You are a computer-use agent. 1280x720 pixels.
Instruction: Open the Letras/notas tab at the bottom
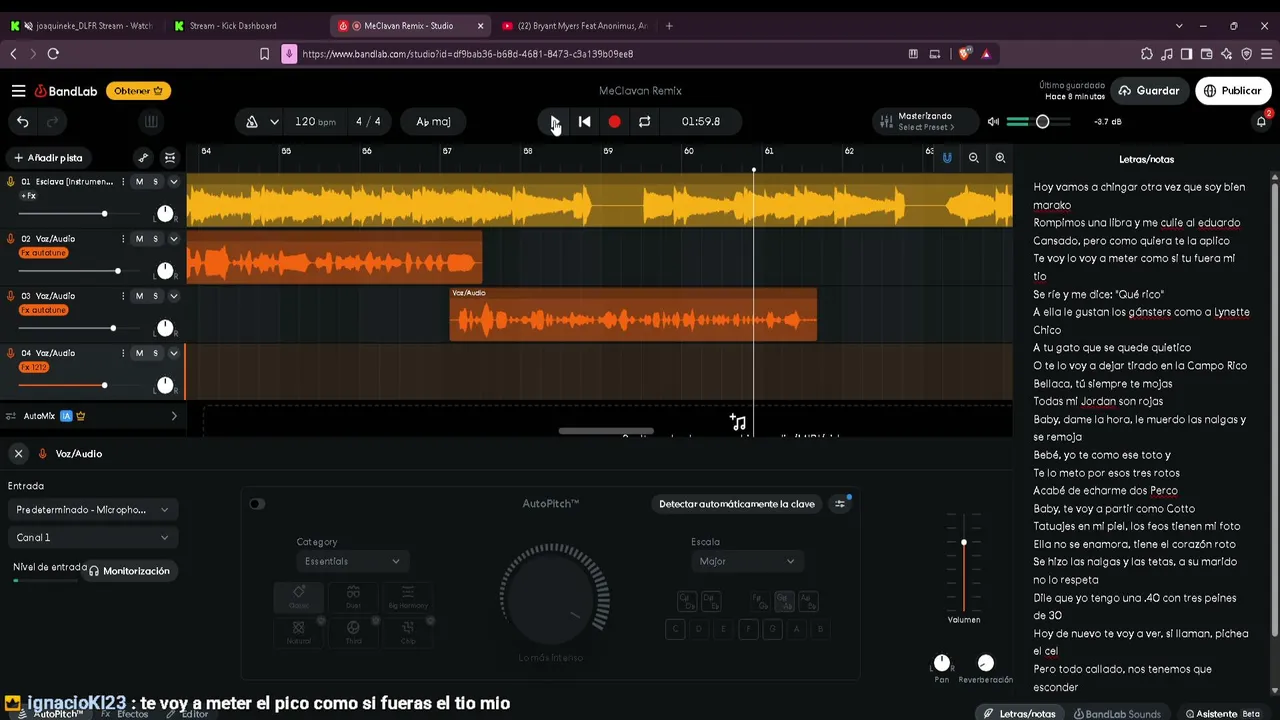pos(1020,714)
